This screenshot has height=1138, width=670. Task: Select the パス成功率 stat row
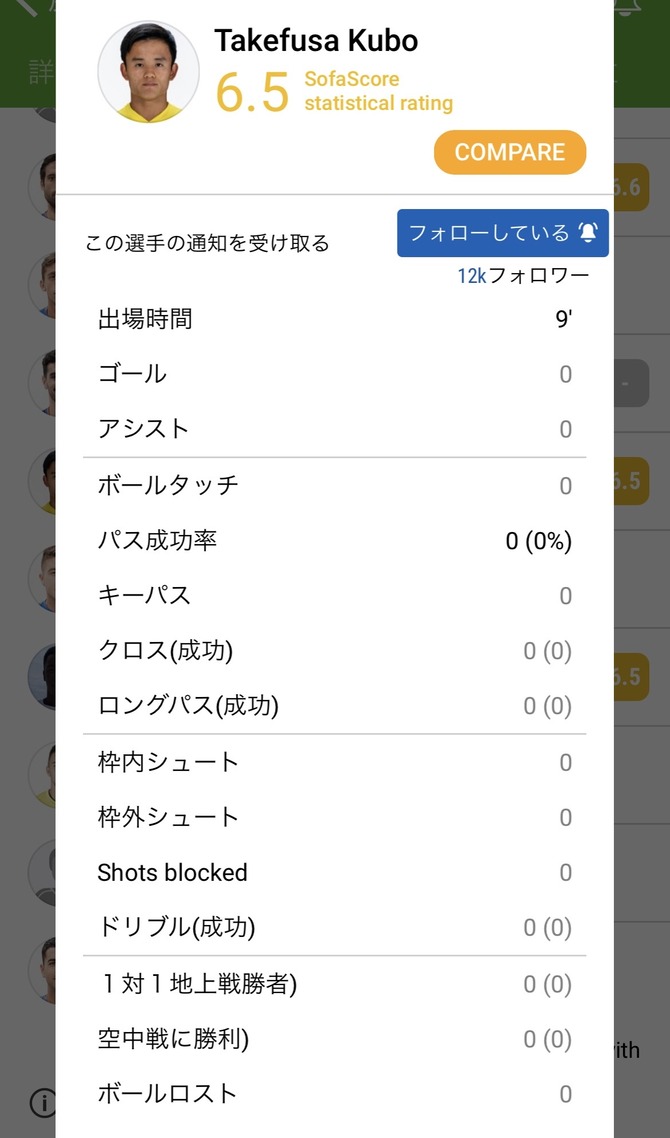point(335,541)
